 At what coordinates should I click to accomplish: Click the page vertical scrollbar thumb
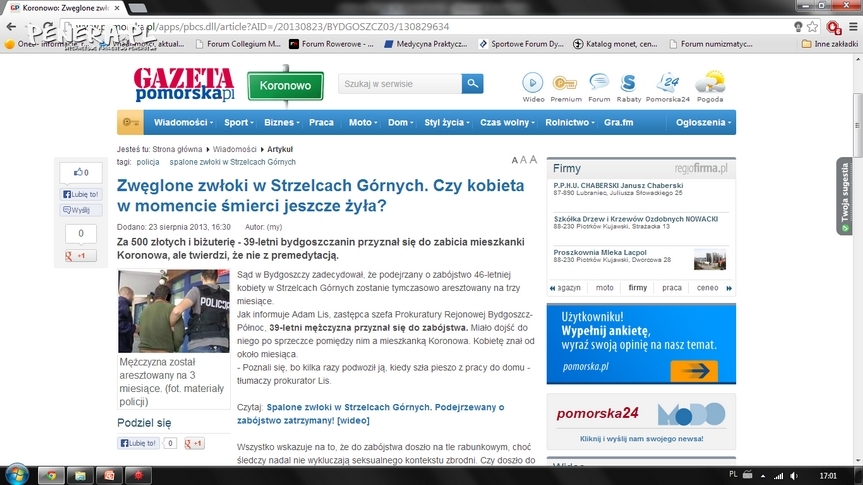pos(857,125)
